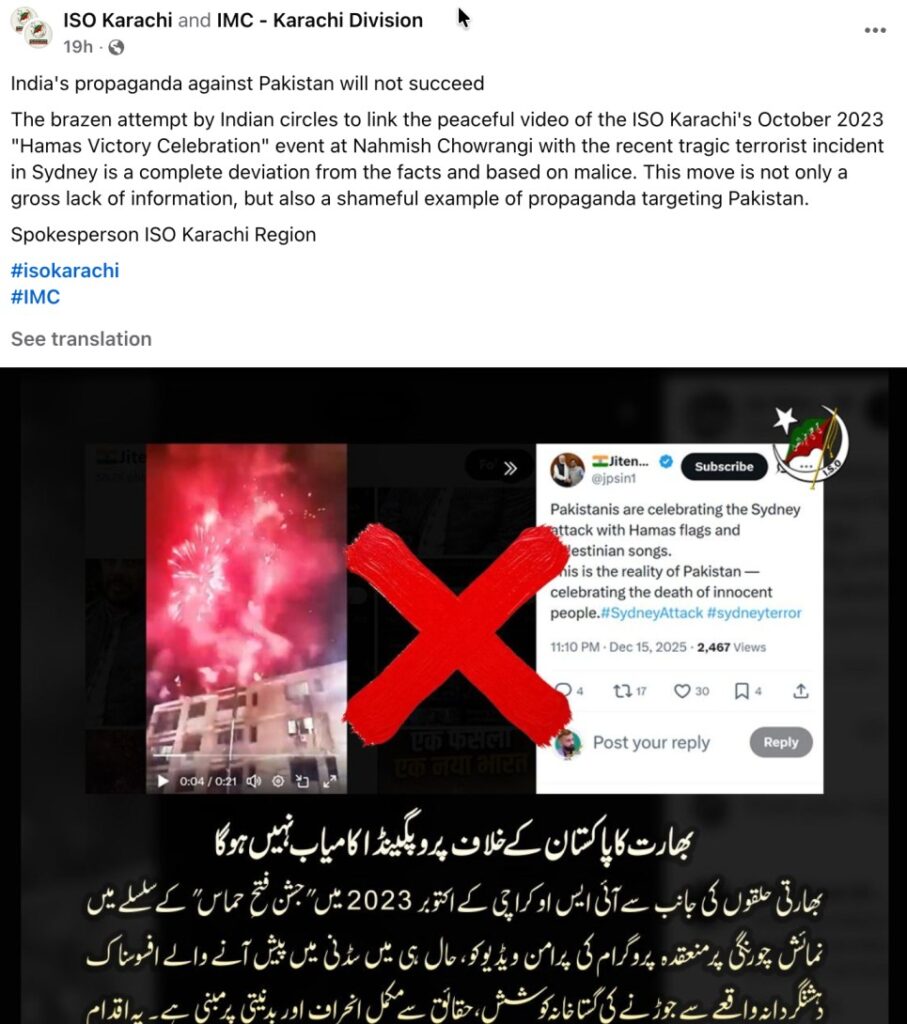This screenshot has width=907, height=1024.
Task: Click the bookmark icon in tweet
Action: [x=742, y=691]
